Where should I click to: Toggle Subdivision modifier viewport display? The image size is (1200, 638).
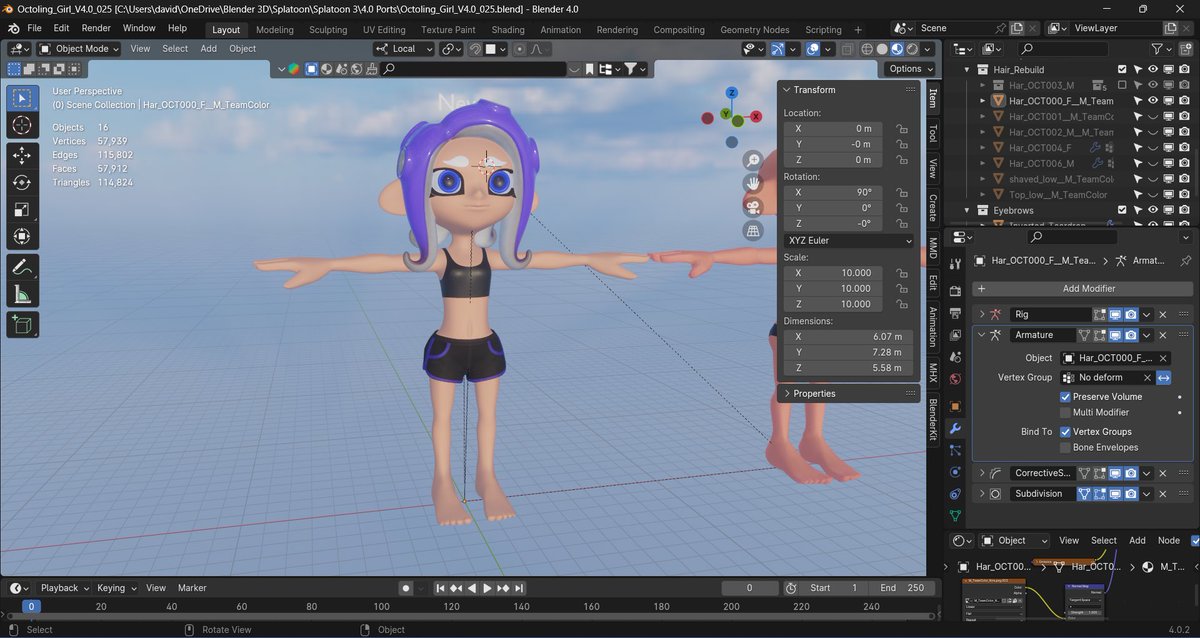click(1116, 494)
